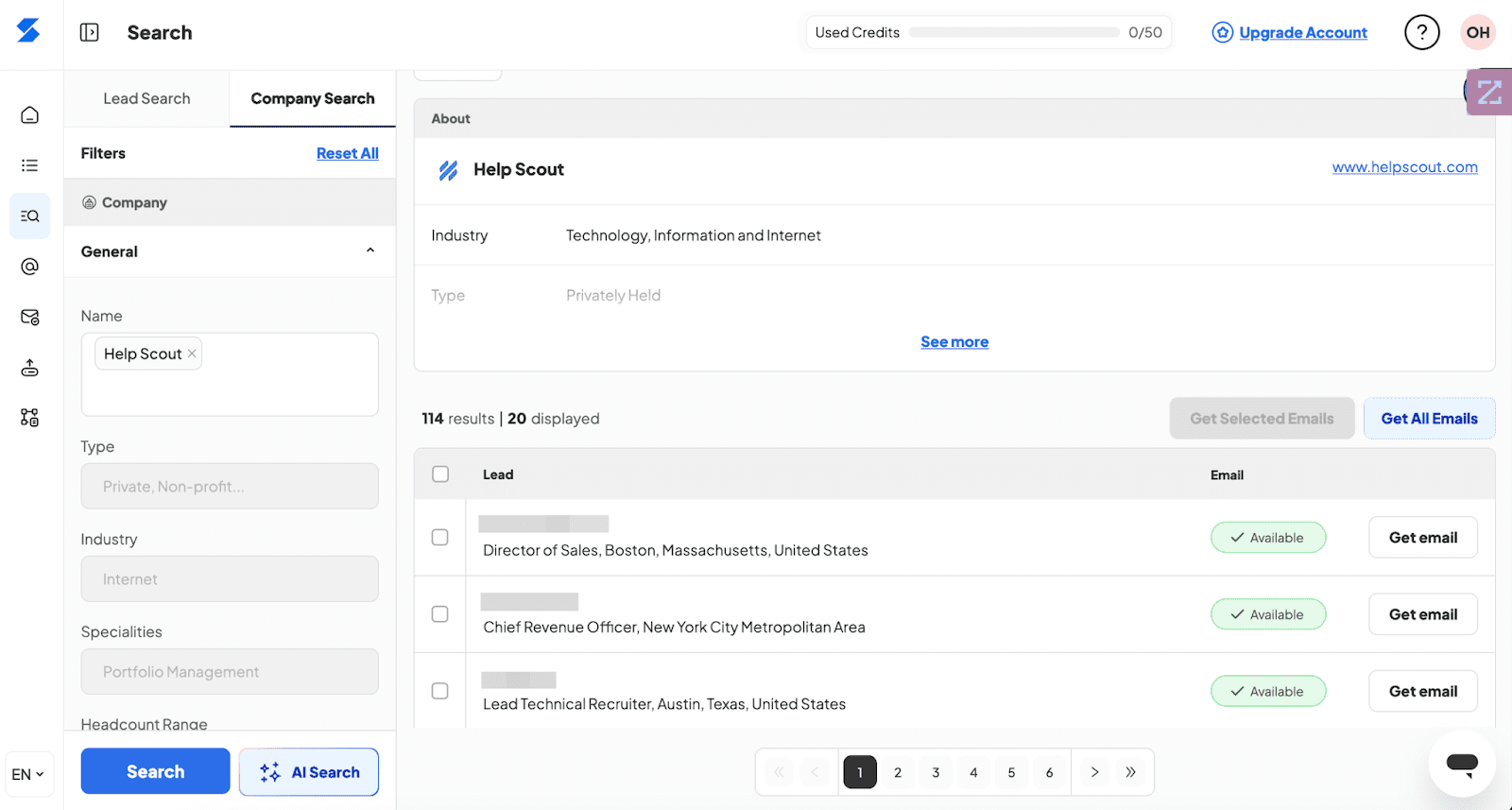Open the lists icon in sidebar
1512x810 pixels.
(x=29, y=165)
